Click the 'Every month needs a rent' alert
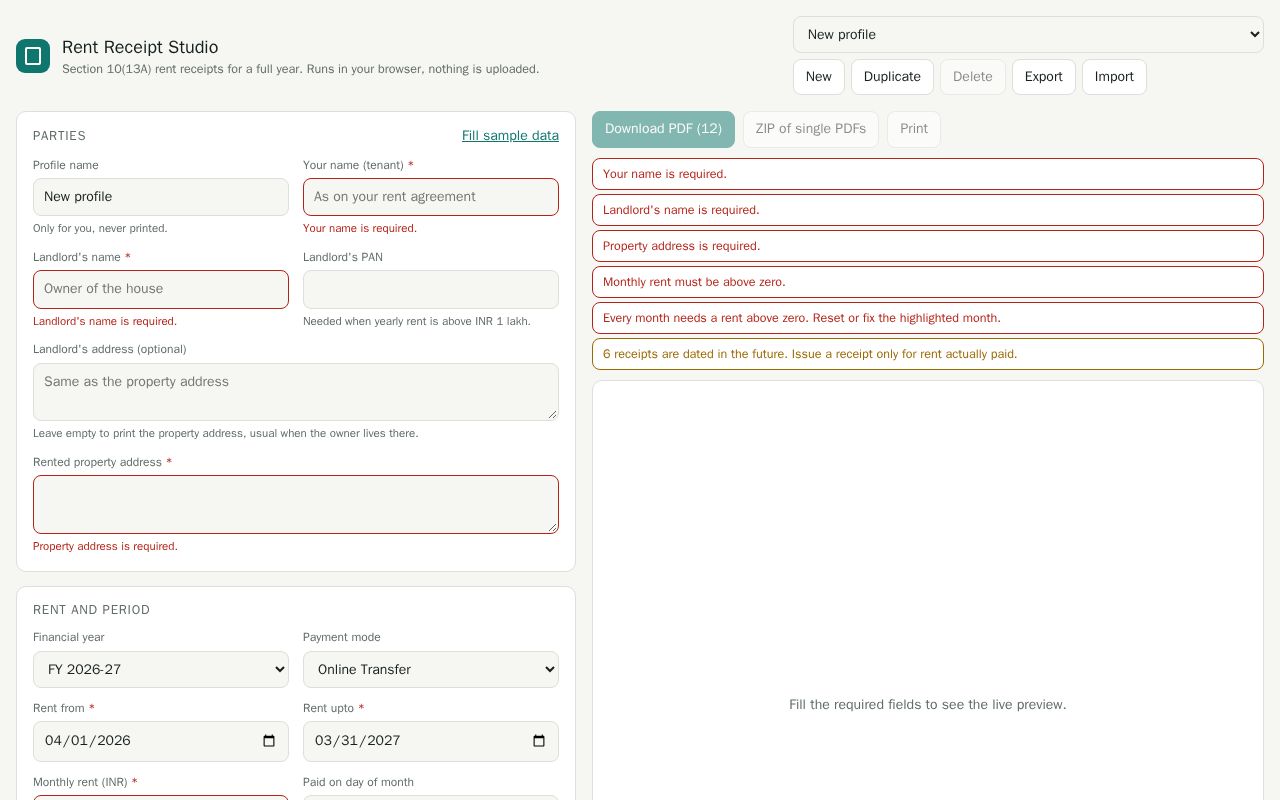The height and width of the screenshot is (800, 1280). (928, 318)
